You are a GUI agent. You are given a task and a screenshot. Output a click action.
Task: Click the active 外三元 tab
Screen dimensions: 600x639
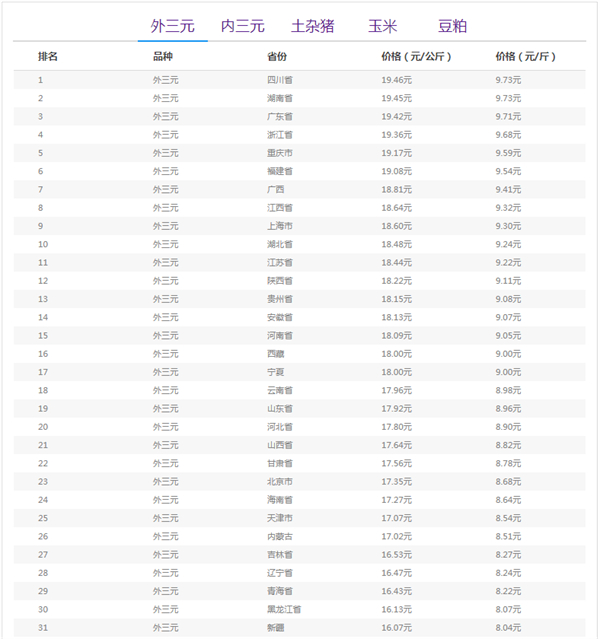coord(172,26)
